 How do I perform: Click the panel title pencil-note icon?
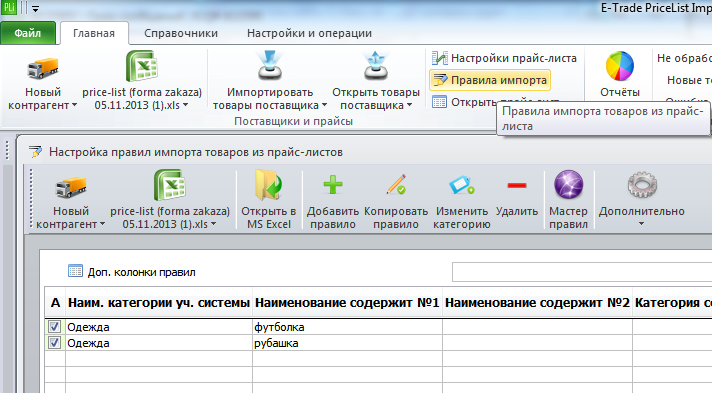35,152
